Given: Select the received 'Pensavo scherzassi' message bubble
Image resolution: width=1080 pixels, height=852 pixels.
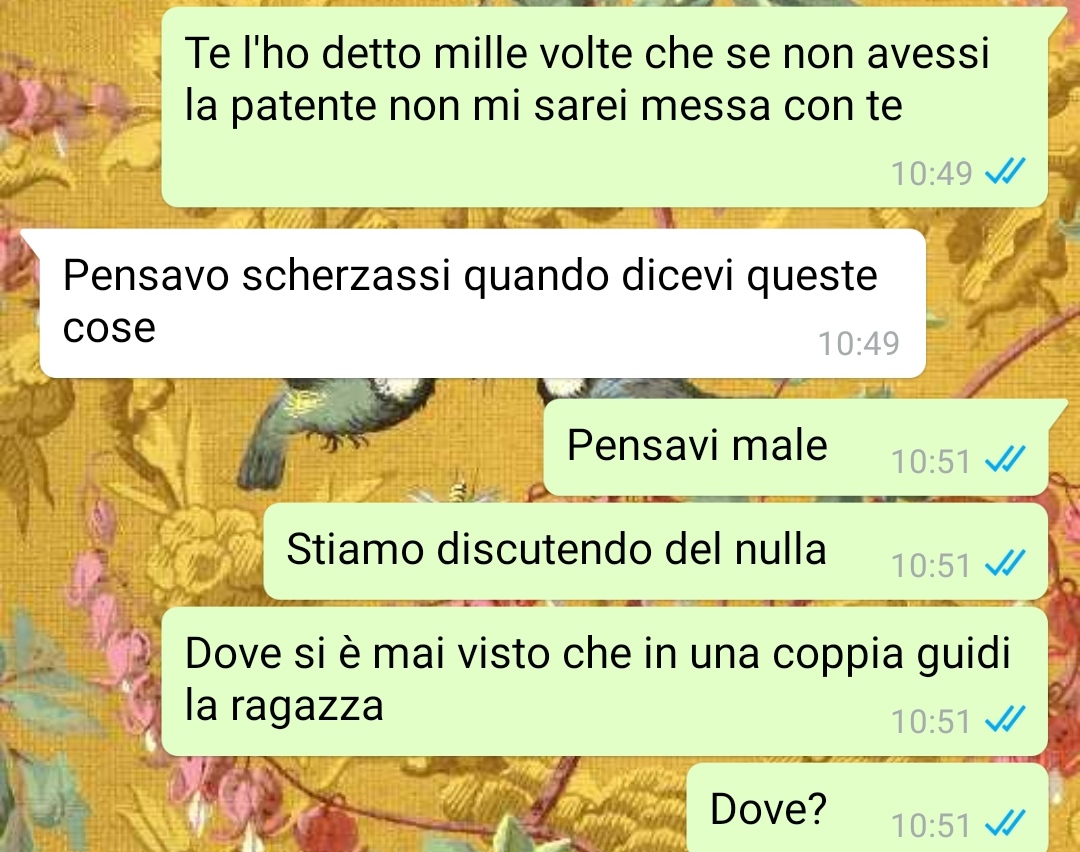Looking at the screenshot, I should (x=482, y=304).
